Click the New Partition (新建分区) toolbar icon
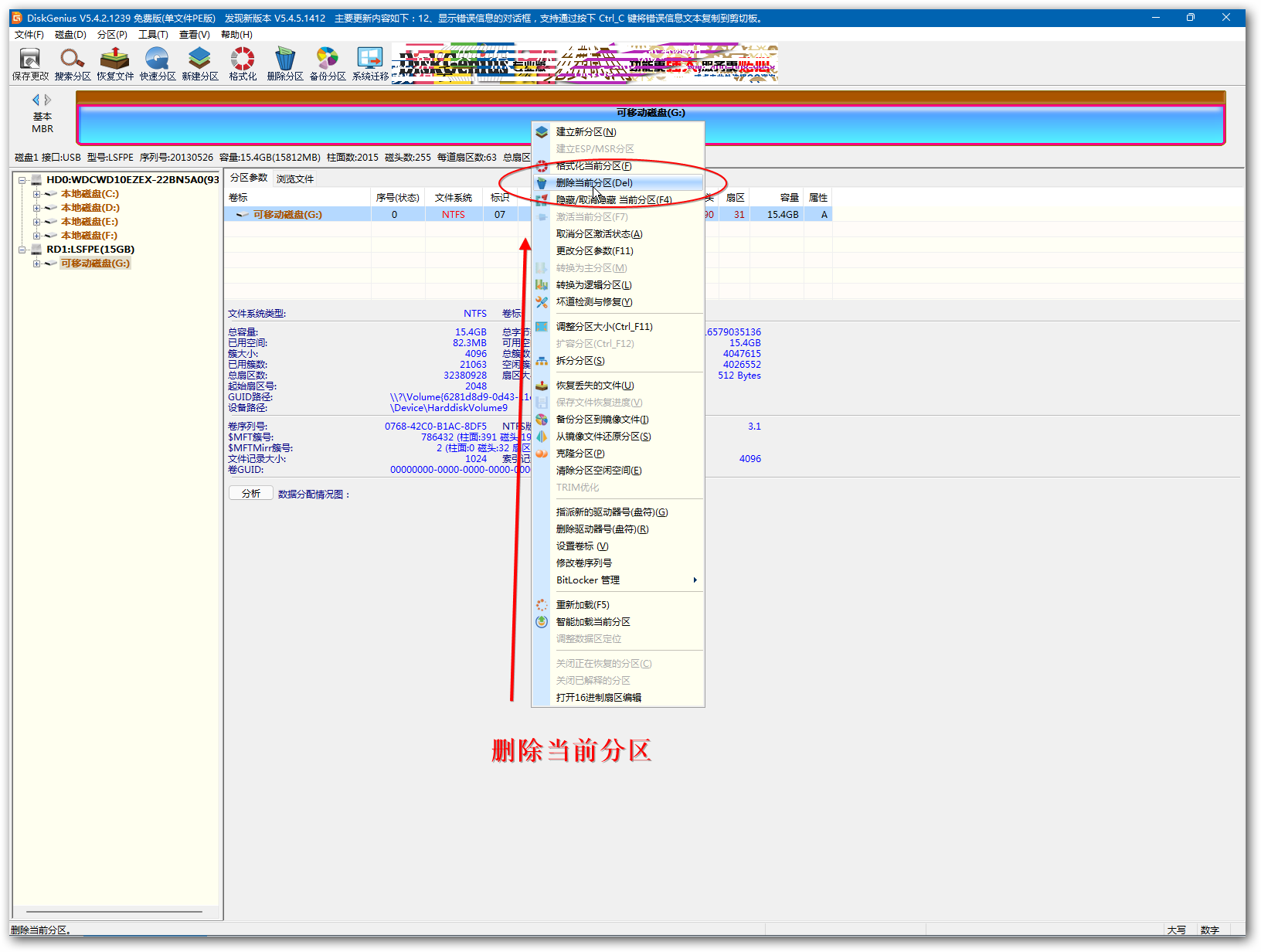 200,63
